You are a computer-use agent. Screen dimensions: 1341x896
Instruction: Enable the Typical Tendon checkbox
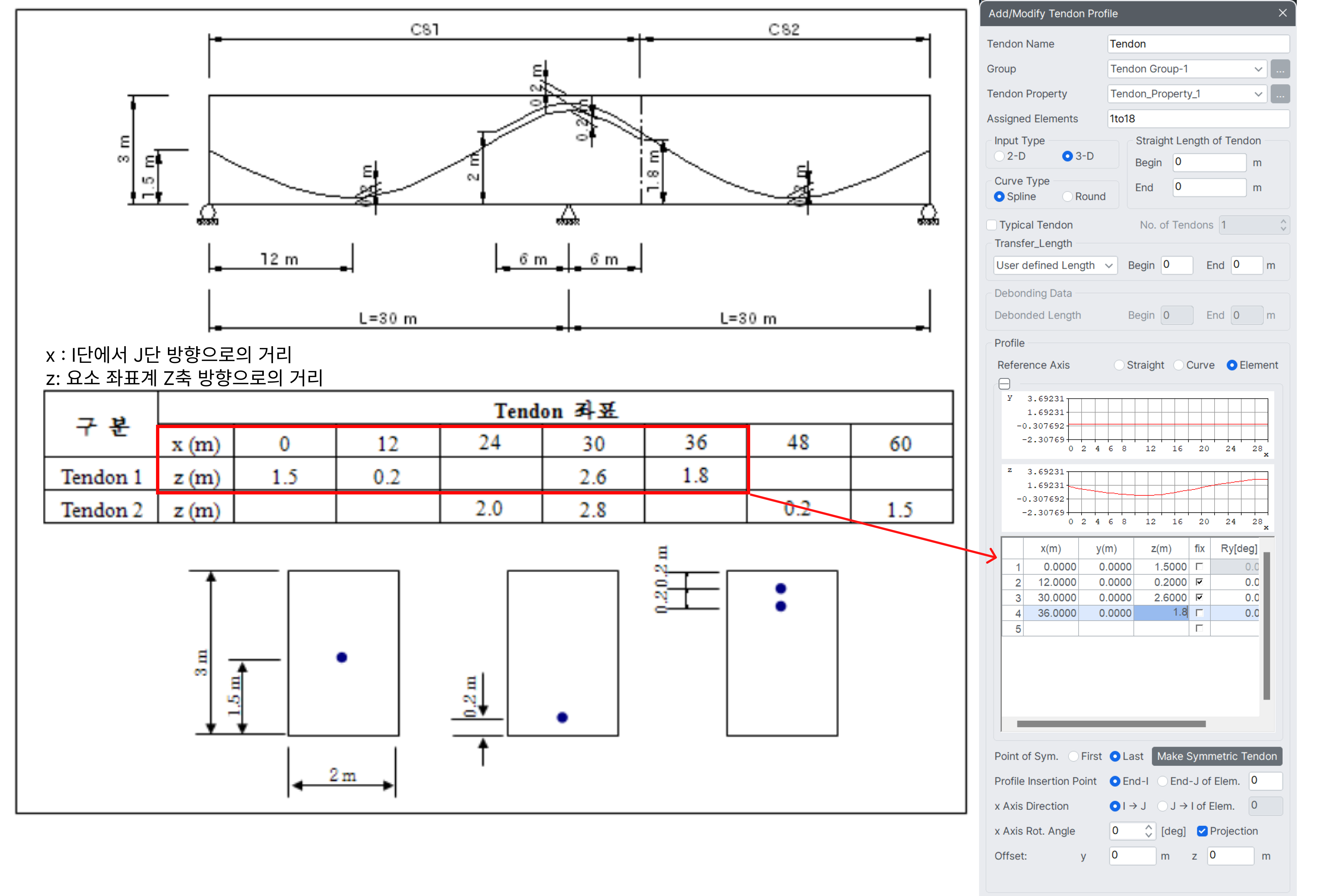[992, 225]
